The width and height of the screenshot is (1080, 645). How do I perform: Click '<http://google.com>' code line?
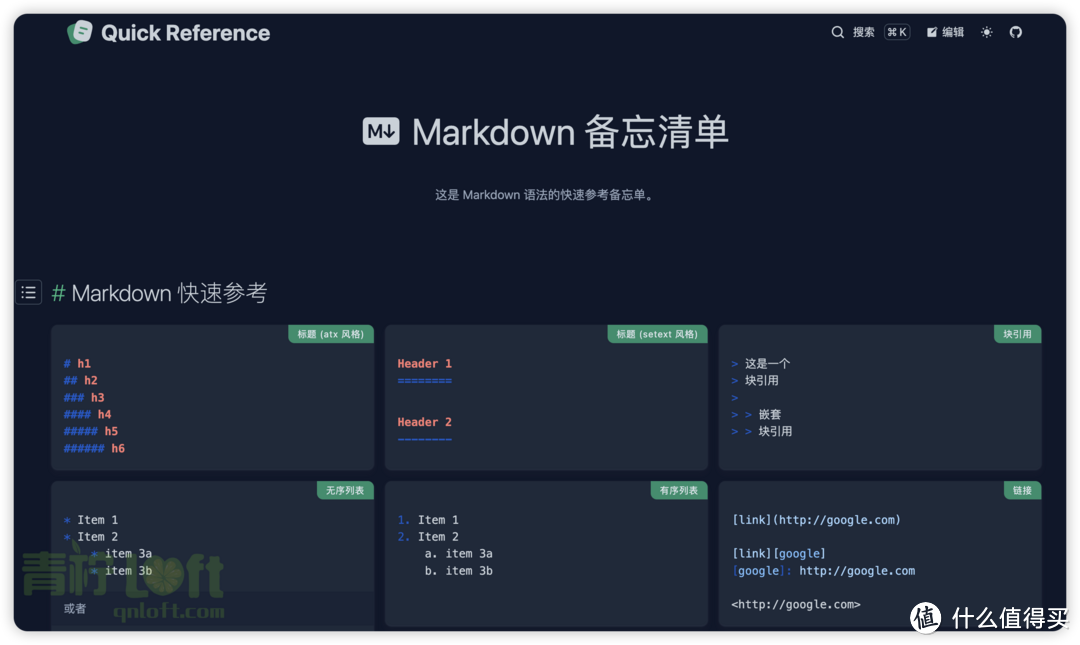click(x=796, y=604)
